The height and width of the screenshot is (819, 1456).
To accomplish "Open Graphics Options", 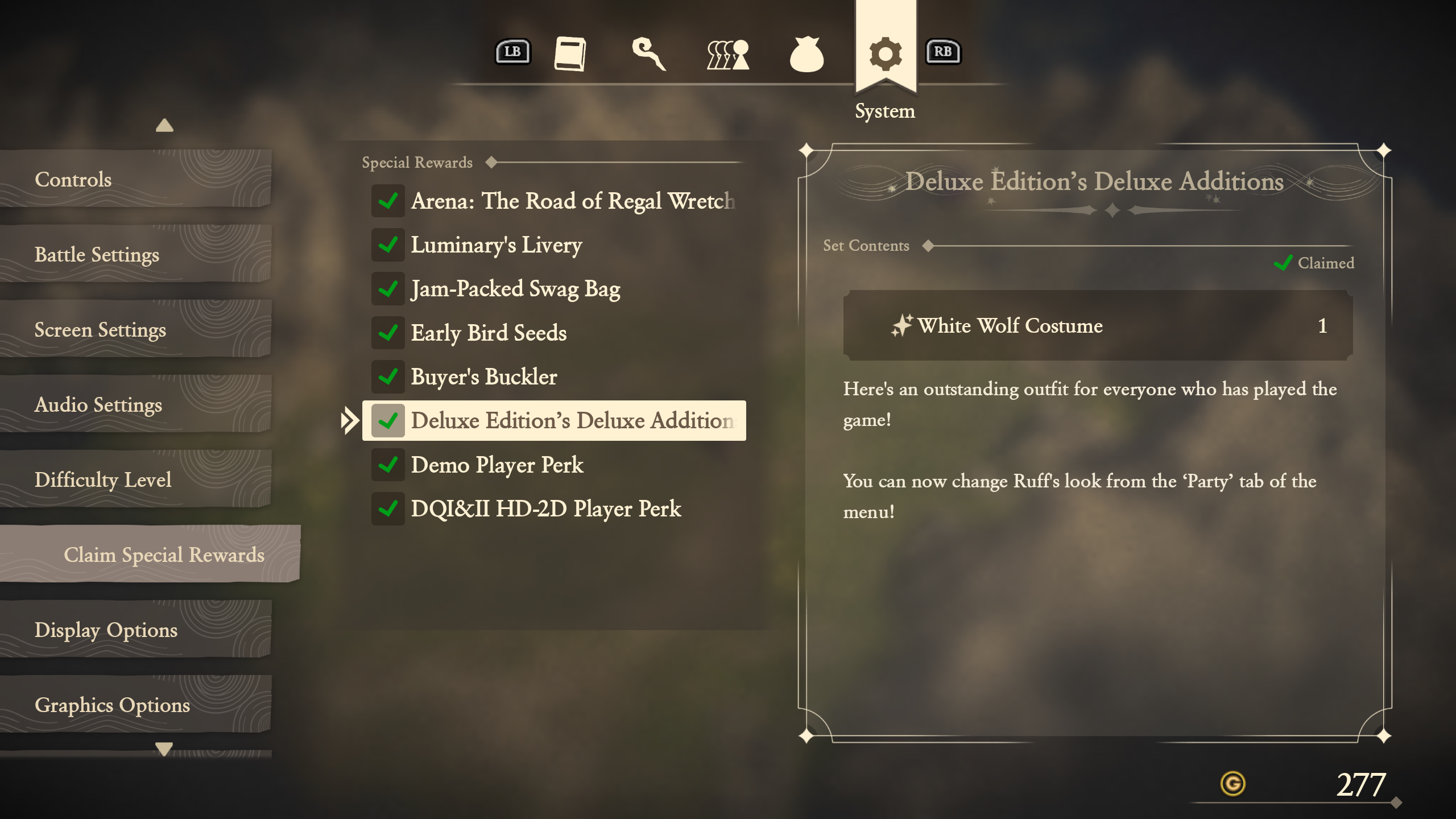I will [x=135, y=705].
